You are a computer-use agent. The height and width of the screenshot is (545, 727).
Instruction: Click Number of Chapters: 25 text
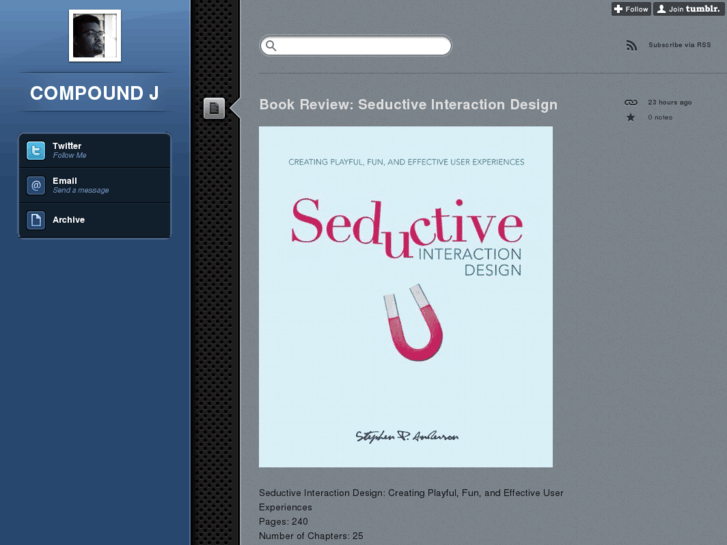(311, 536)
